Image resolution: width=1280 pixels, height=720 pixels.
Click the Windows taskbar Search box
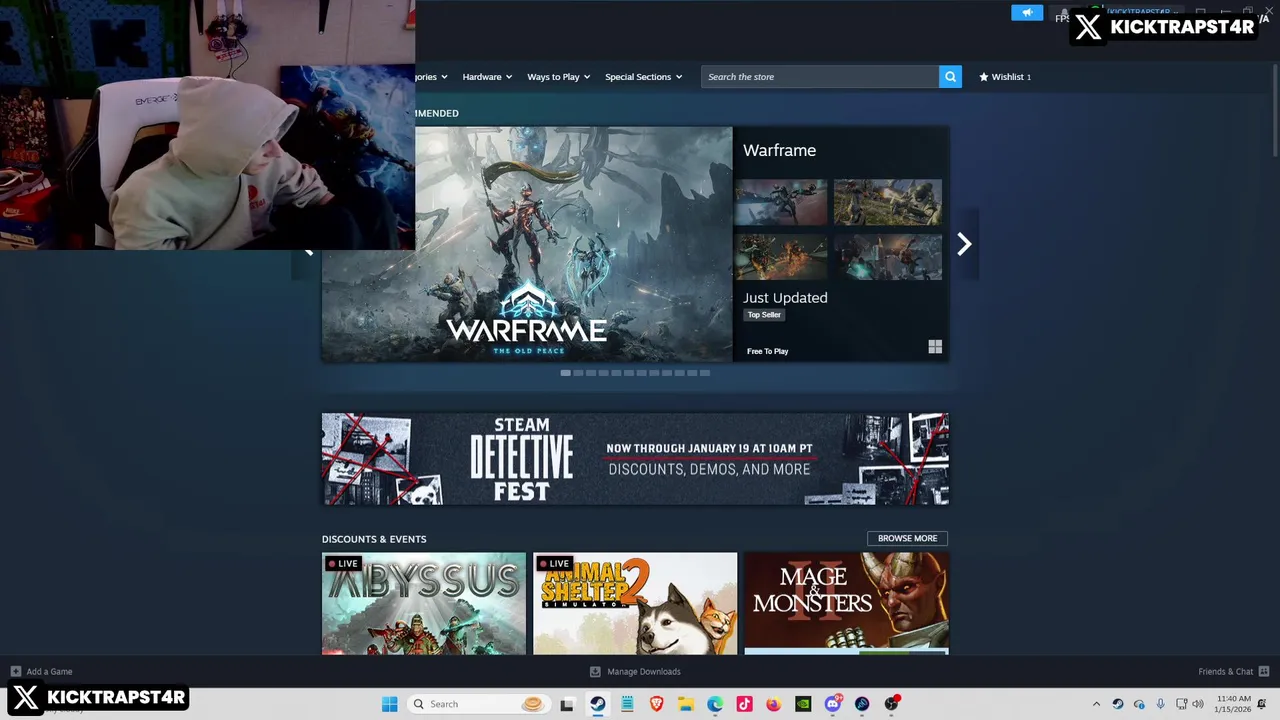pyautogui.click(x=478, y=704)
